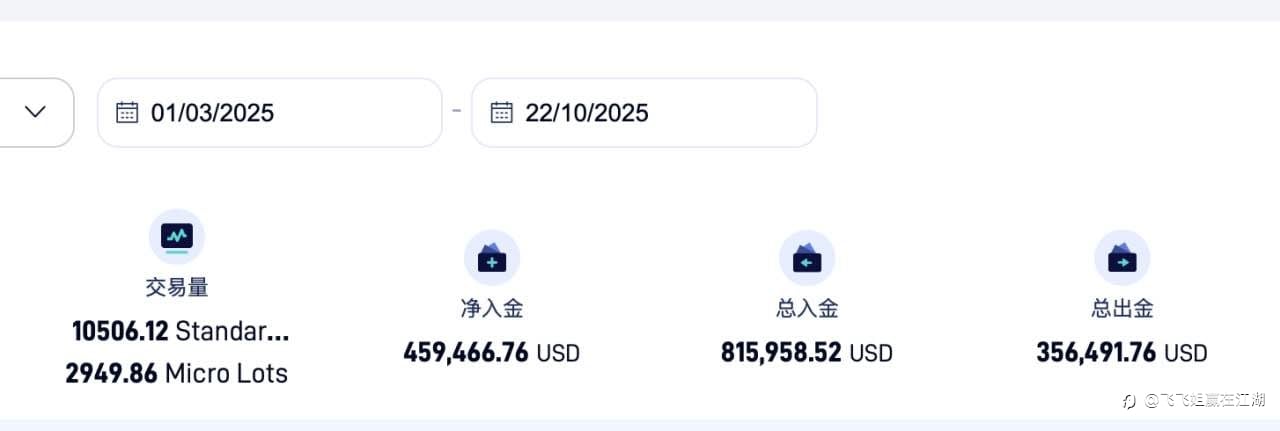
Task: Click the truncated 10506.12 Standard lots value
Action: (180, 331)
